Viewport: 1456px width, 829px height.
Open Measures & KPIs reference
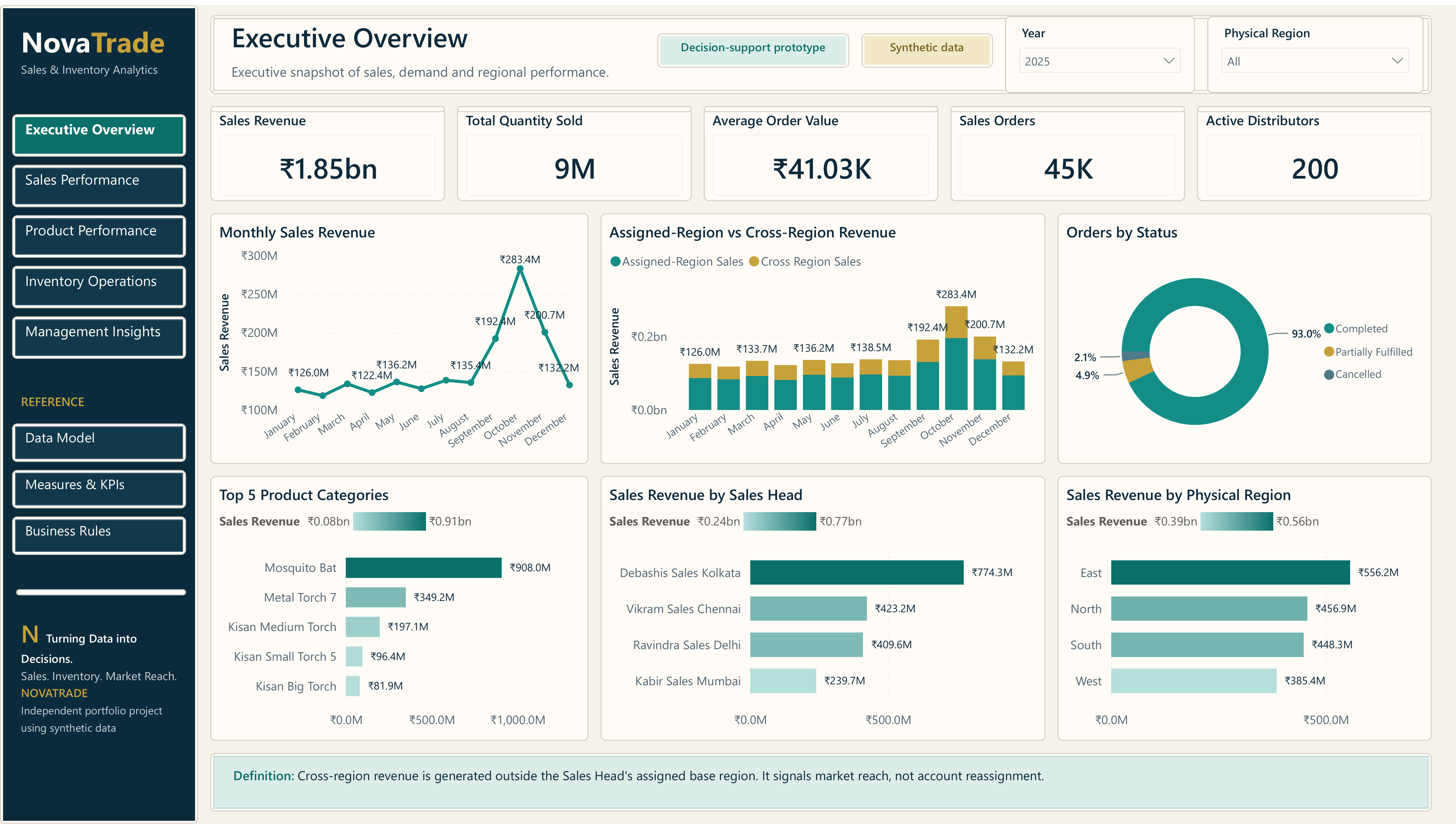(99, 489)
